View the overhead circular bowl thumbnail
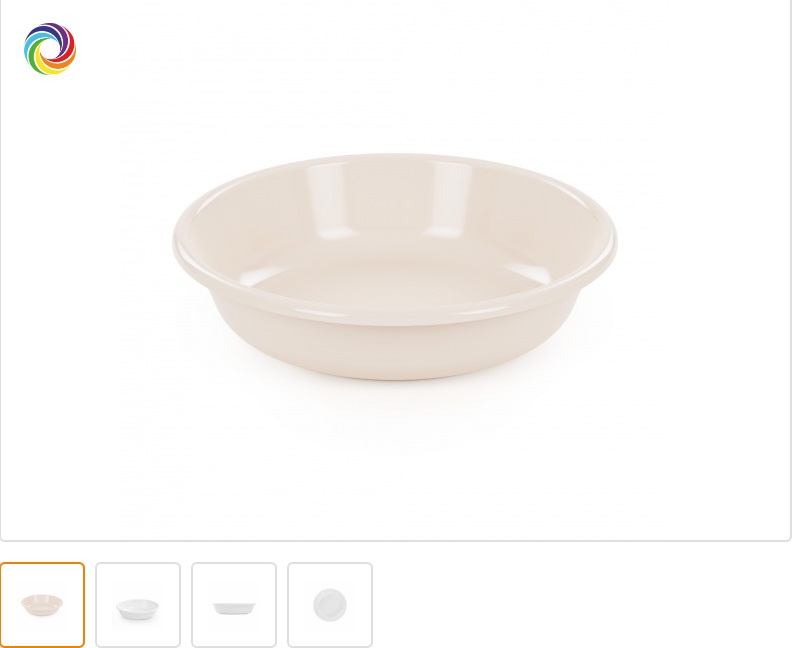This screenshot has height=648, width=793. [x=330, y=605]
